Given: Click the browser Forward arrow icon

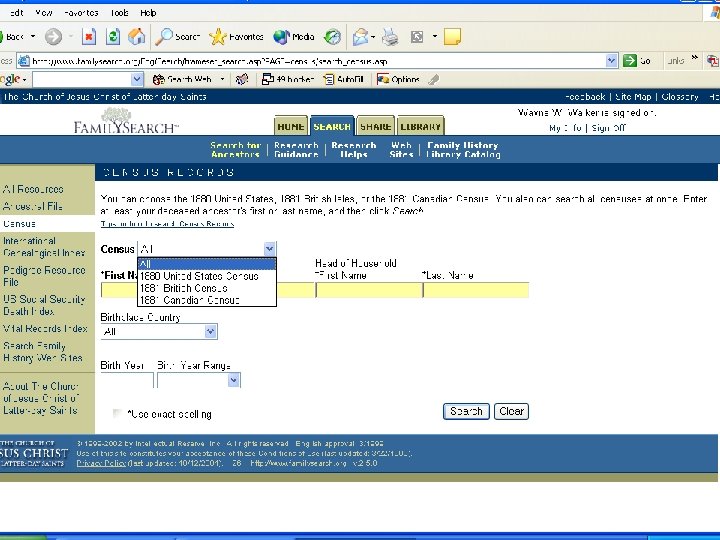Looking at the screenshot, I should pyautogui.click(x=53, y=37).
